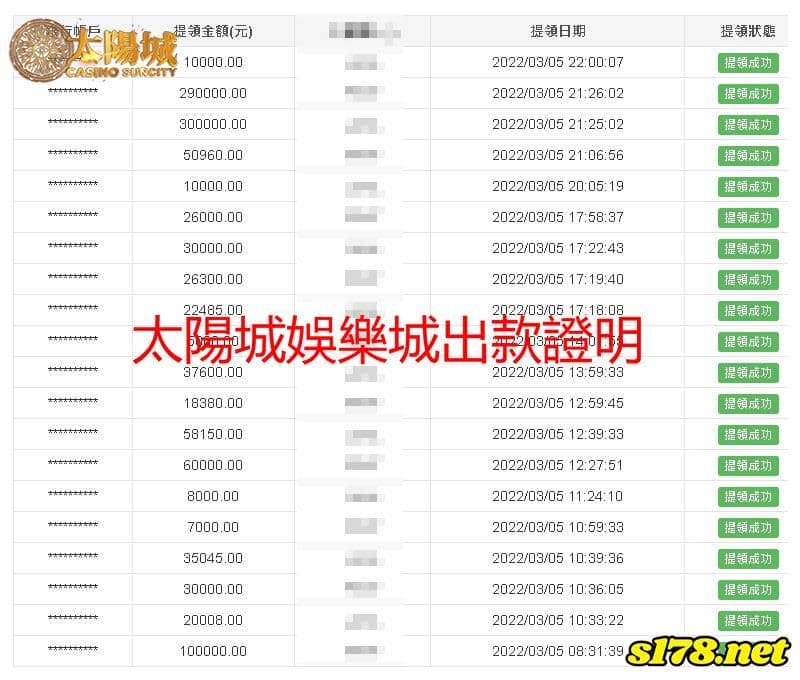This screenshot has width=800, height=680.
Task: Click 提領成功 badge for 17:22:43 row
Action: pos(748,249)
